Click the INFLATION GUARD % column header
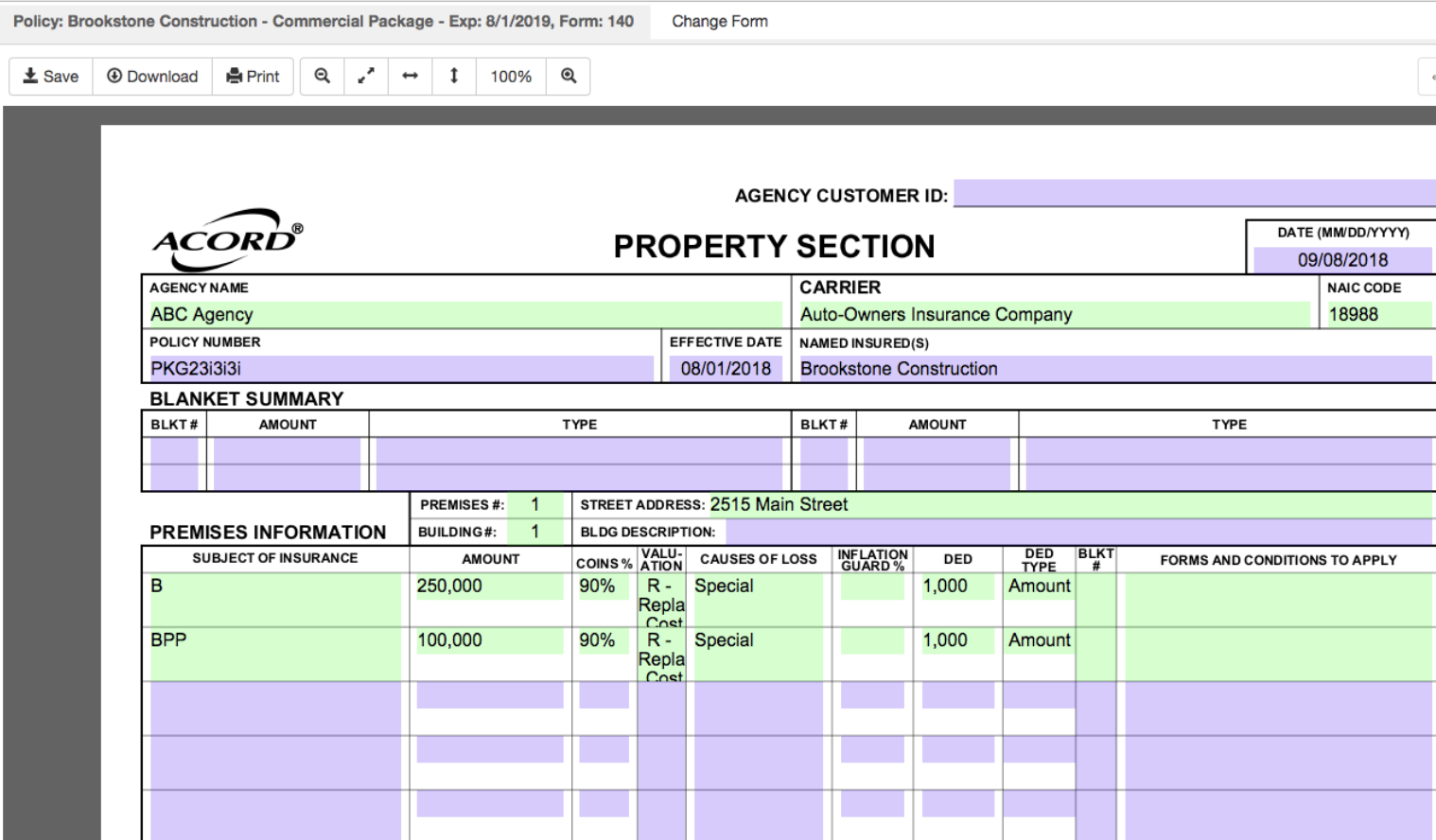The width and height of the screenshot is (1436, 840). (872, 560)
